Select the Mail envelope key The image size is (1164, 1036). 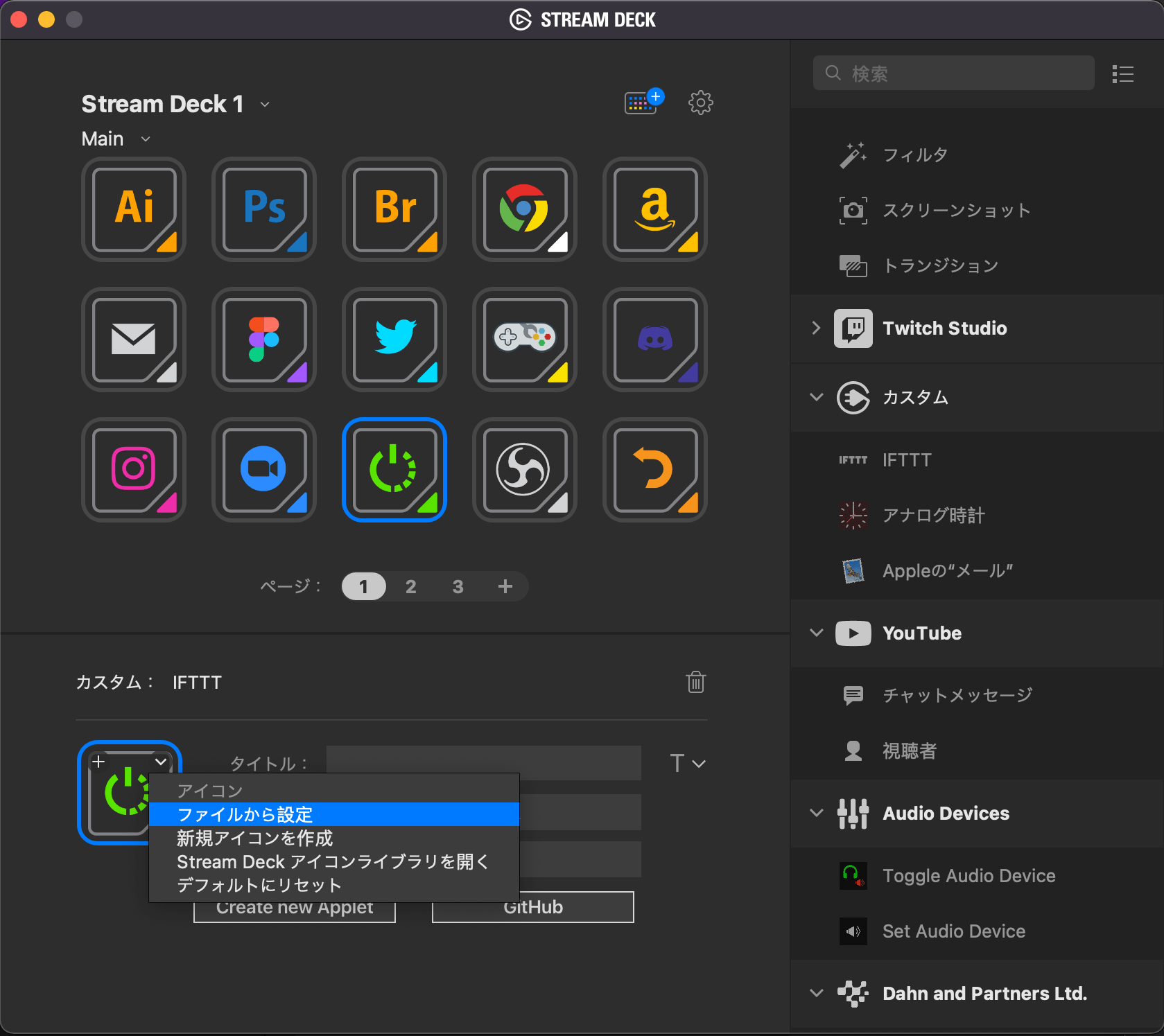point(134,340)
